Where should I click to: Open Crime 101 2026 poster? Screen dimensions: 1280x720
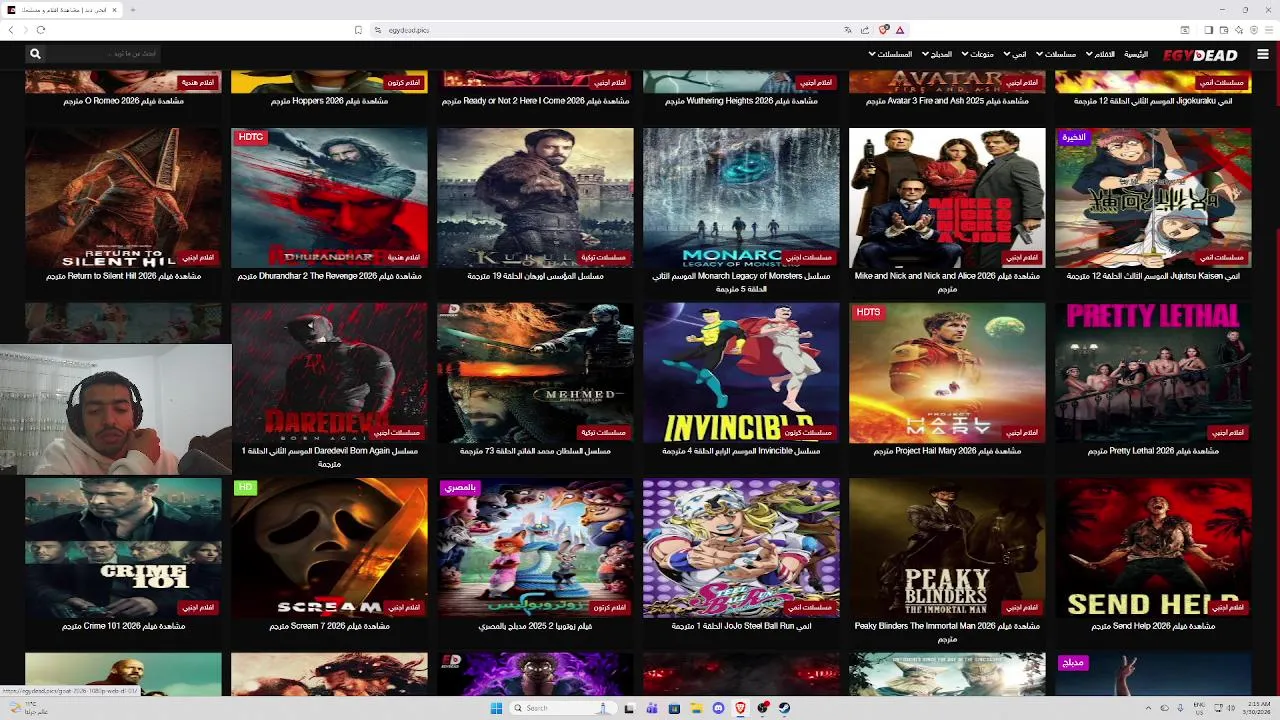point(123,548)
